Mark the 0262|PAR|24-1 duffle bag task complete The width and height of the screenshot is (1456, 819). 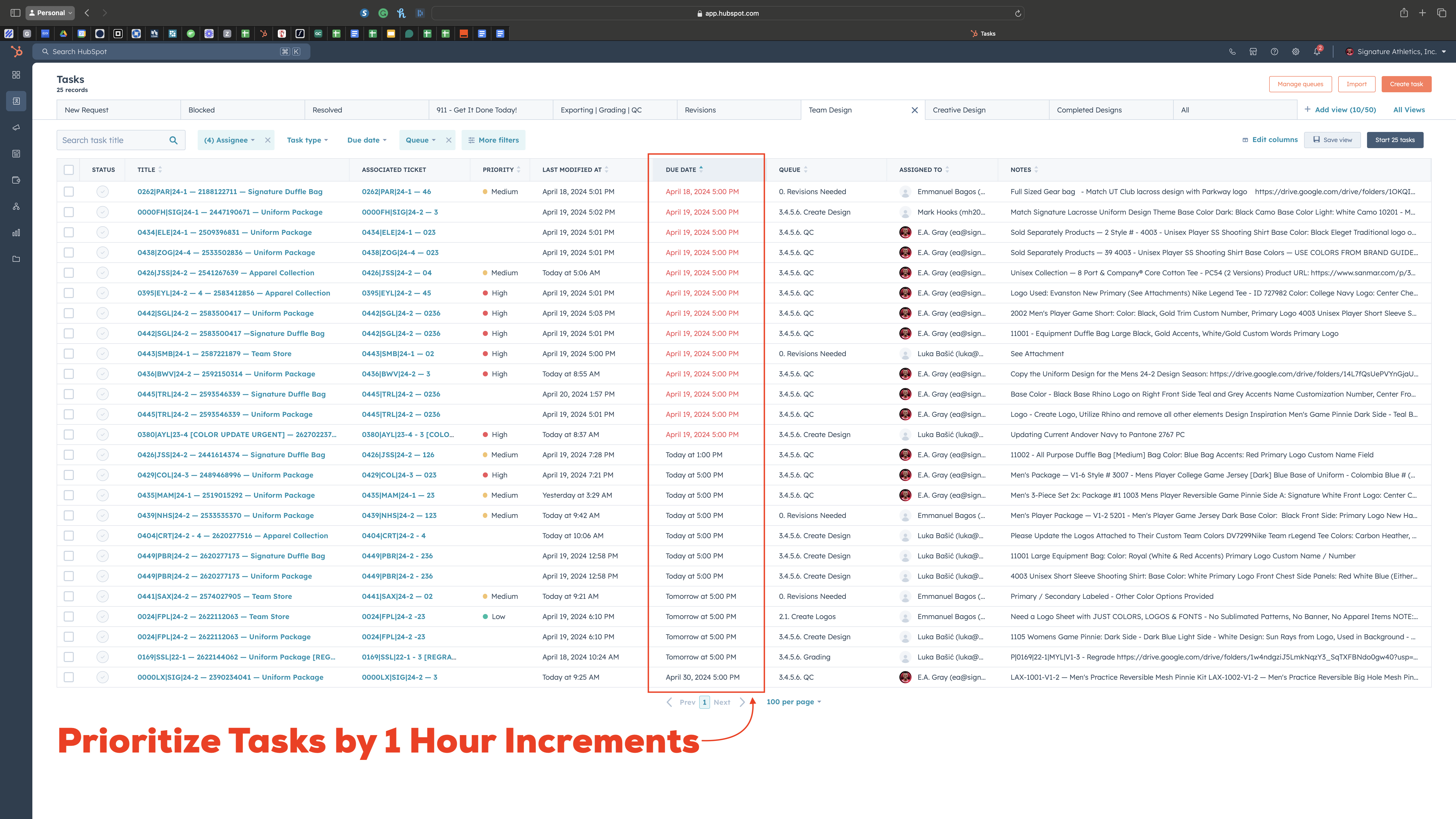(x=102, y=192)
